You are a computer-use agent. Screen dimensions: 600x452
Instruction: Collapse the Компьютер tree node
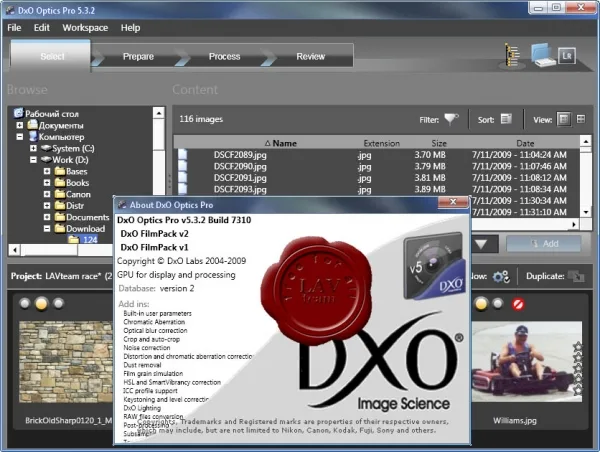tap(20, 137)
